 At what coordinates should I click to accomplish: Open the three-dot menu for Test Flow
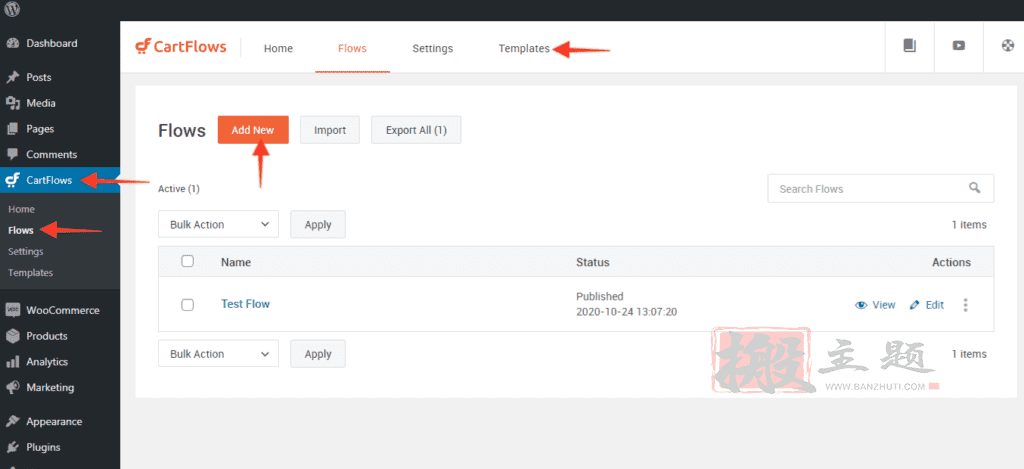coord(966,305)
